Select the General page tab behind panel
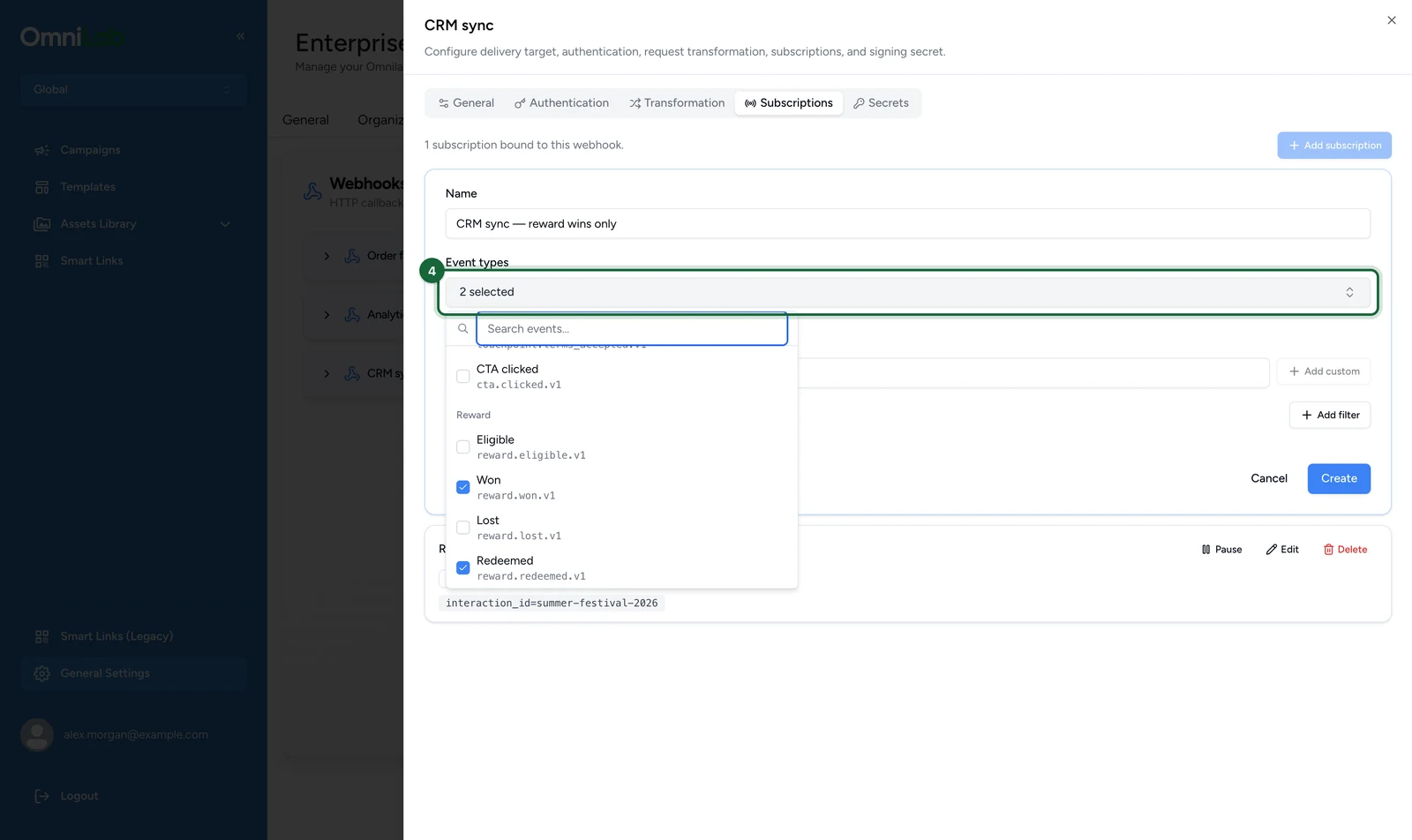Viewport: 1412px width, 840px height. coord(305,120)
